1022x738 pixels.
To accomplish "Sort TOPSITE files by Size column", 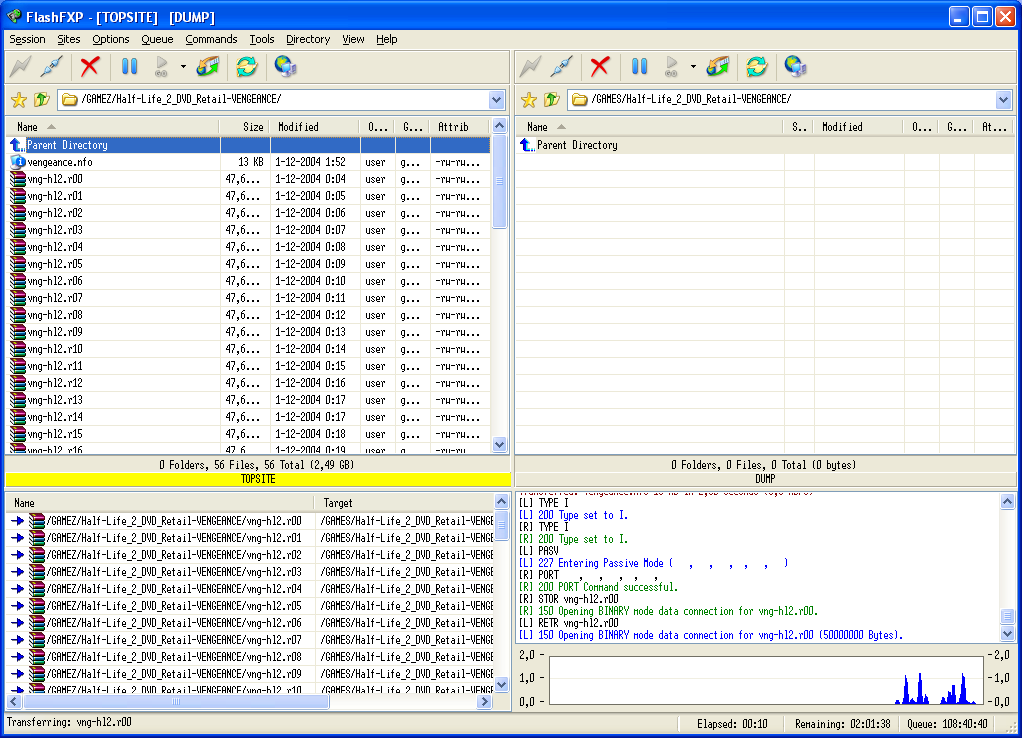I will click(245, 126).
